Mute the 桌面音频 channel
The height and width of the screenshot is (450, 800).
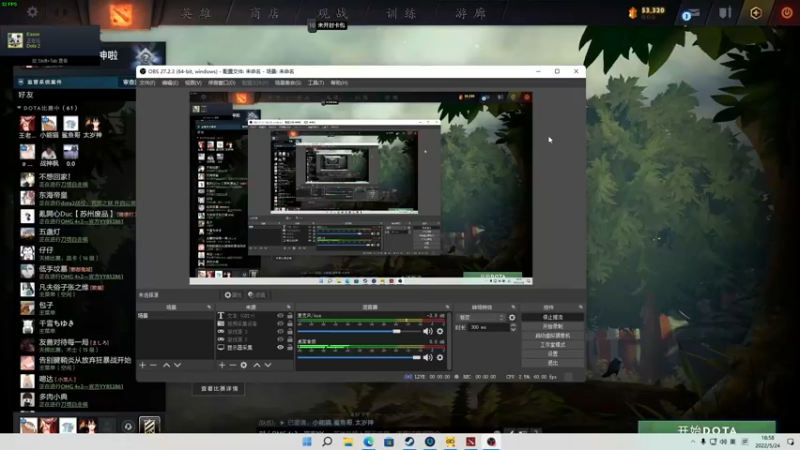428,358
